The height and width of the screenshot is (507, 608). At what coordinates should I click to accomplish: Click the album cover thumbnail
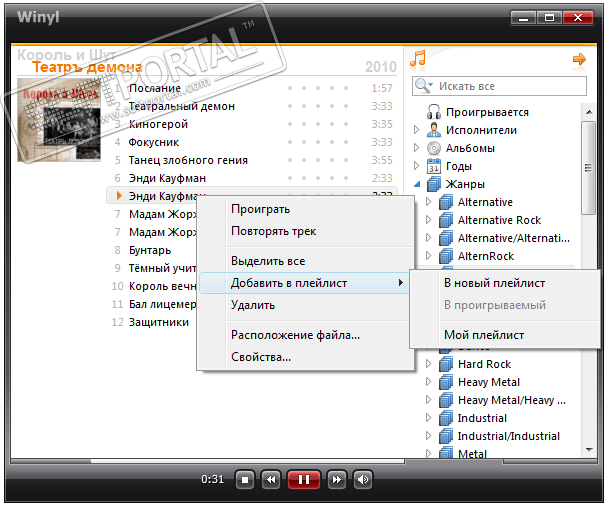click(59, 120)
